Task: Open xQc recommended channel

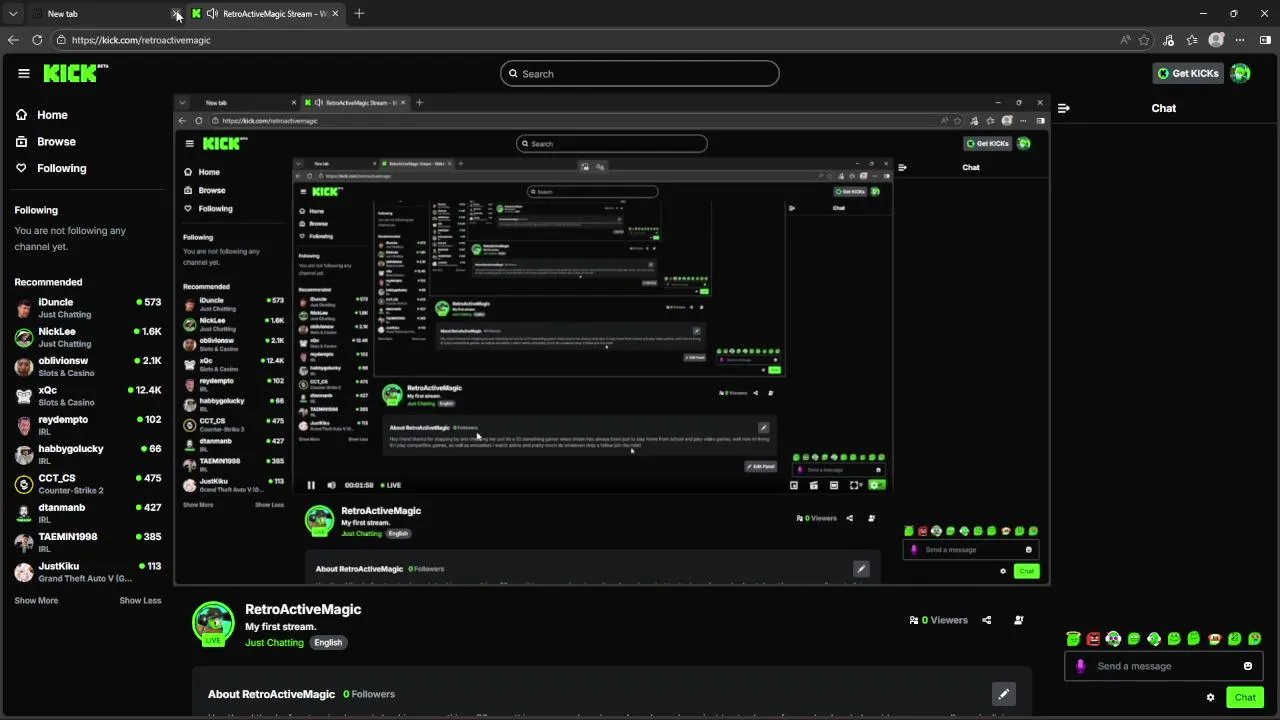Action: point(88,396)
